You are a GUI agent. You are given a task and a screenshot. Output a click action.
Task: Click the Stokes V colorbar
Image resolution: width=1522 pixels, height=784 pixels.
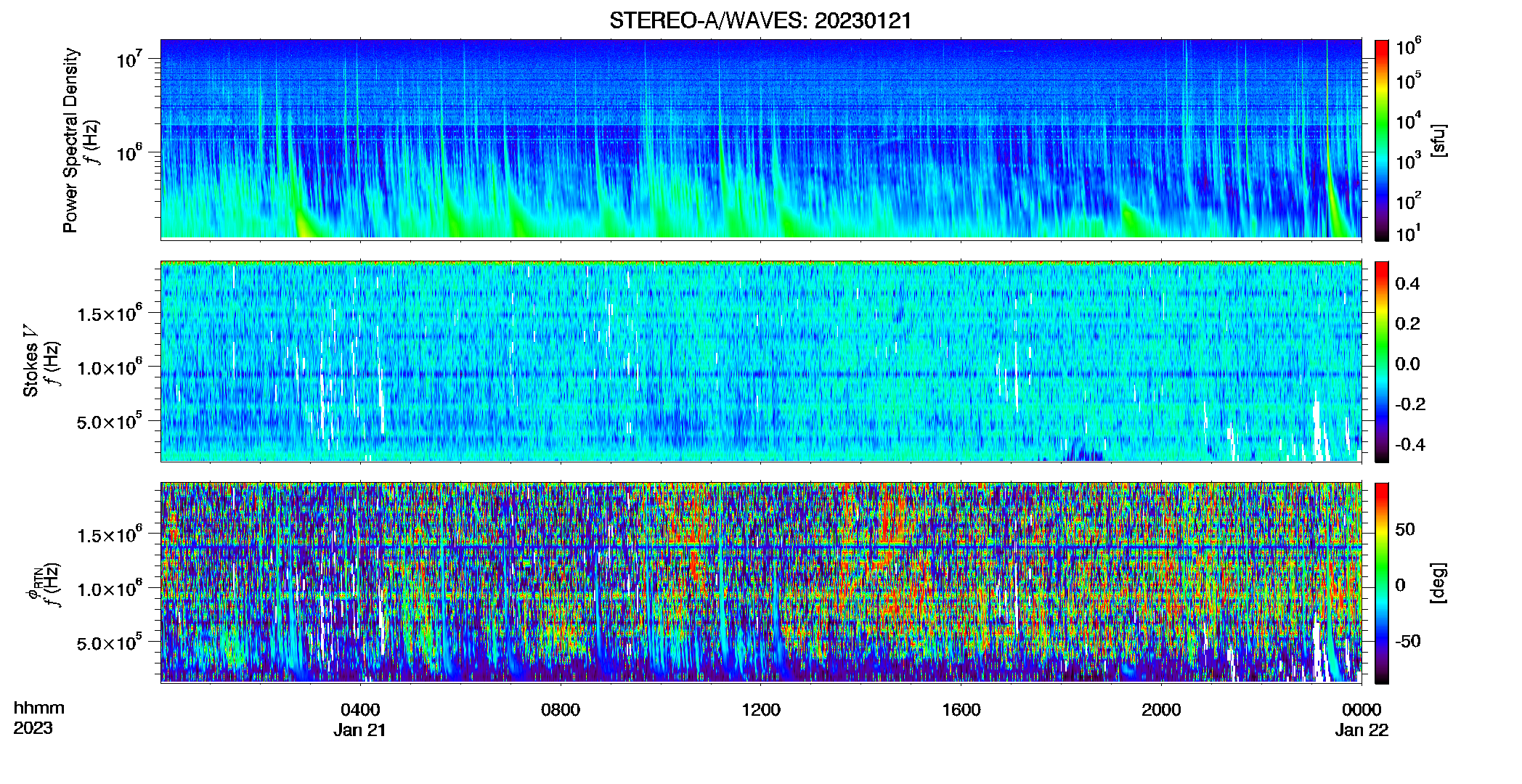[x=1382, y=362]
